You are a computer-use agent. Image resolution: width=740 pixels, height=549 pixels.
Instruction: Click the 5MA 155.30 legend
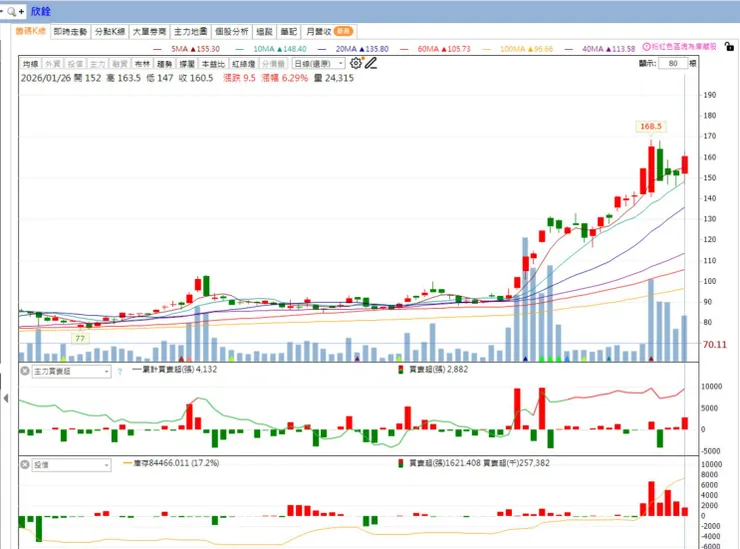coord(186,49)
